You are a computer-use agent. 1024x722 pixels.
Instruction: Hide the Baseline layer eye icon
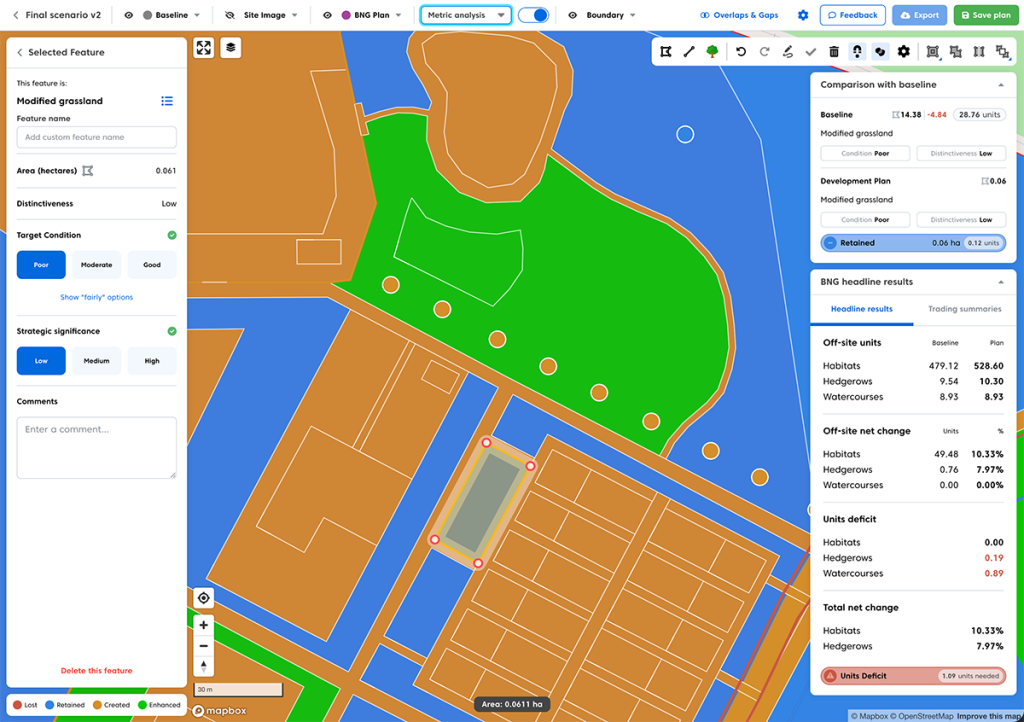click(x=129, y=16)
